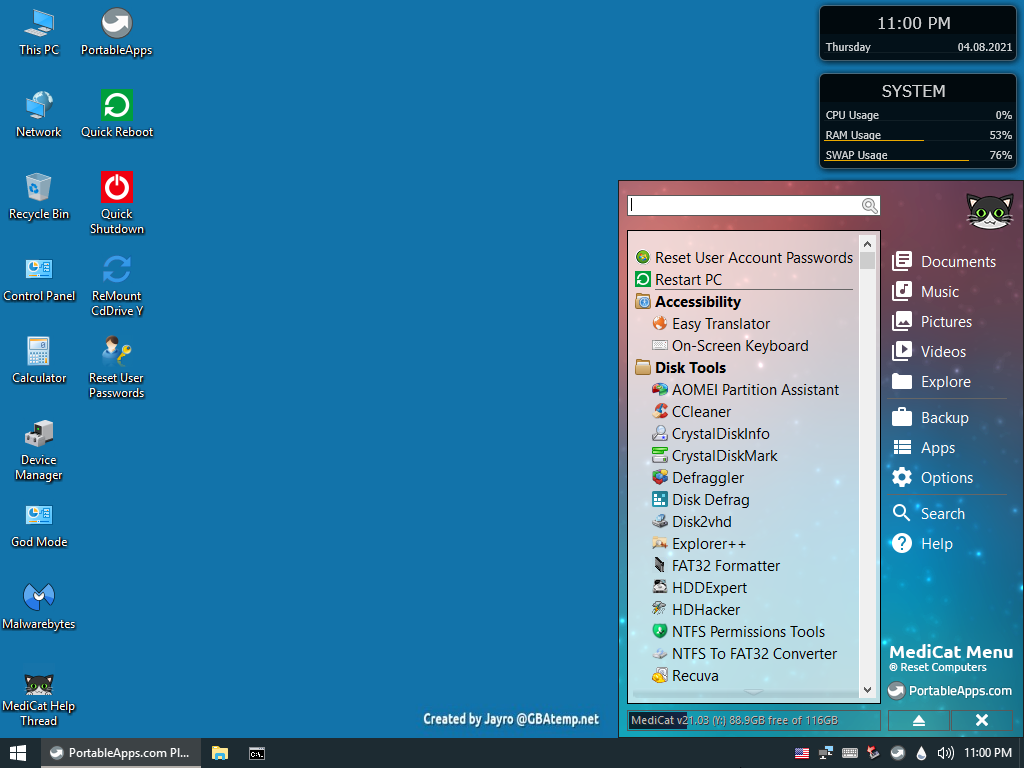Open the Recycle Bin
1024x768 pixels.
[39, 197]
